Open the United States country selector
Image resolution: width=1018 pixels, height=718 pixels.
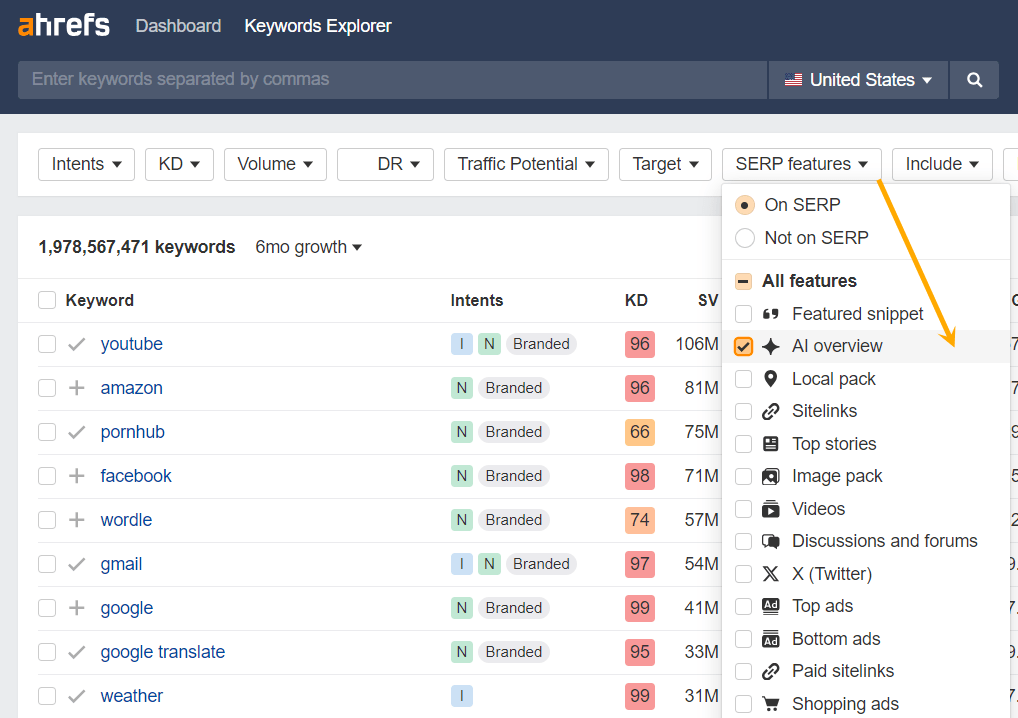[858, 79]
